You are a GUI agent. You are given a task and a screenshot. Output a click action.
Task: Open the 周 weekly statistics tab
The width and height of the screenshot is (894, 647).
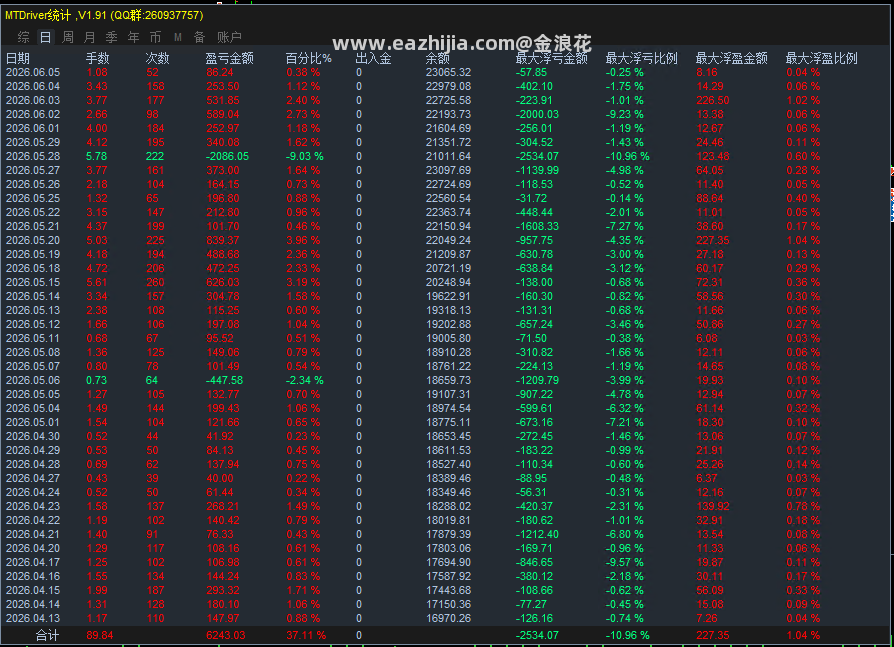pos(68,38)
